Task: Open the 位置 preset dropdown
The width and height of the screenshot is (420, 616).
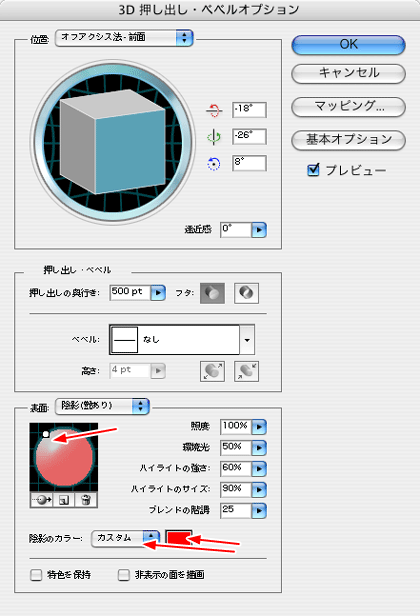Action: click(x=124, y=38)
